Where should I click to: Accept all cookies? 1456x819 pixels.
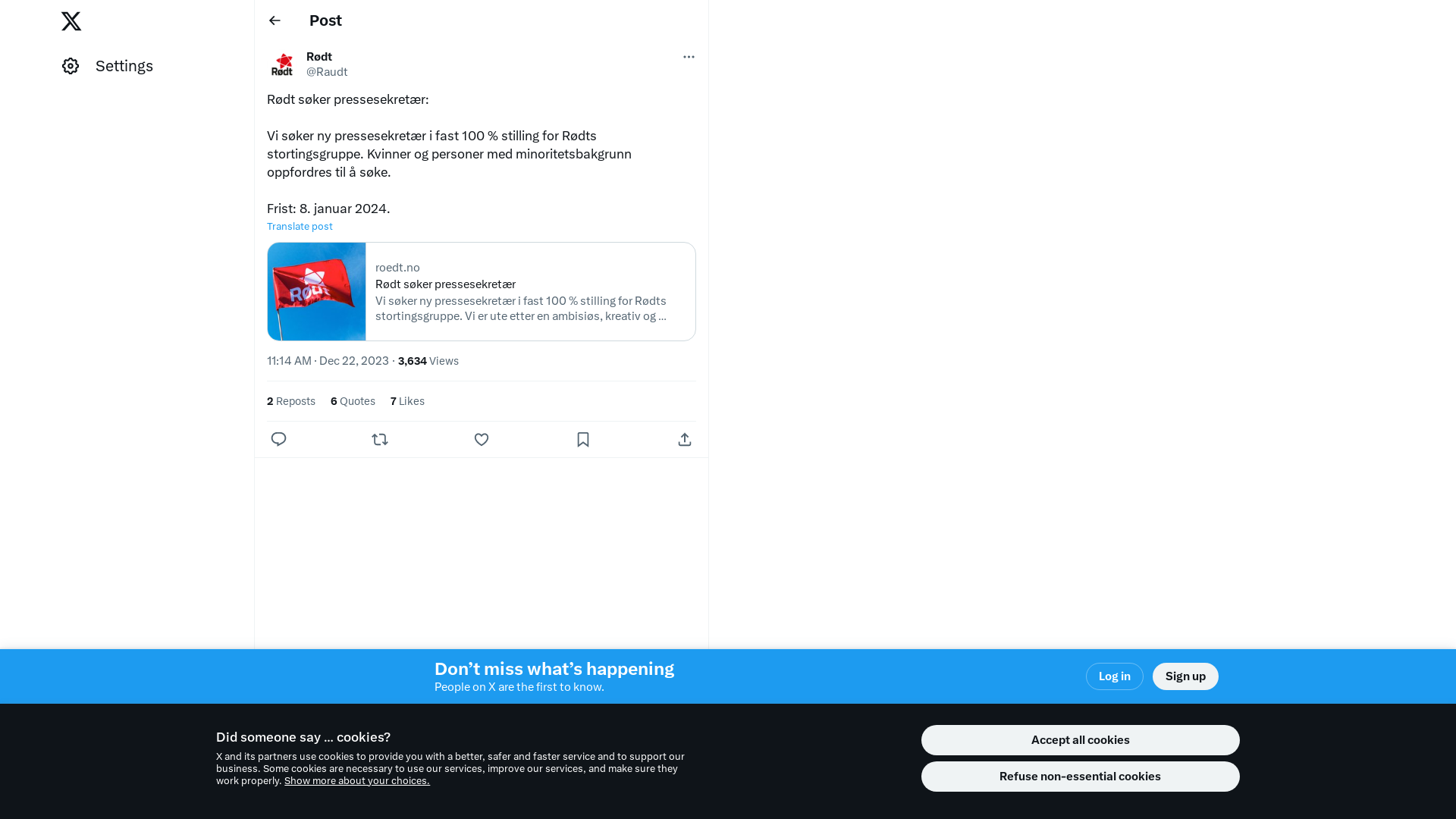point(1080,740)
